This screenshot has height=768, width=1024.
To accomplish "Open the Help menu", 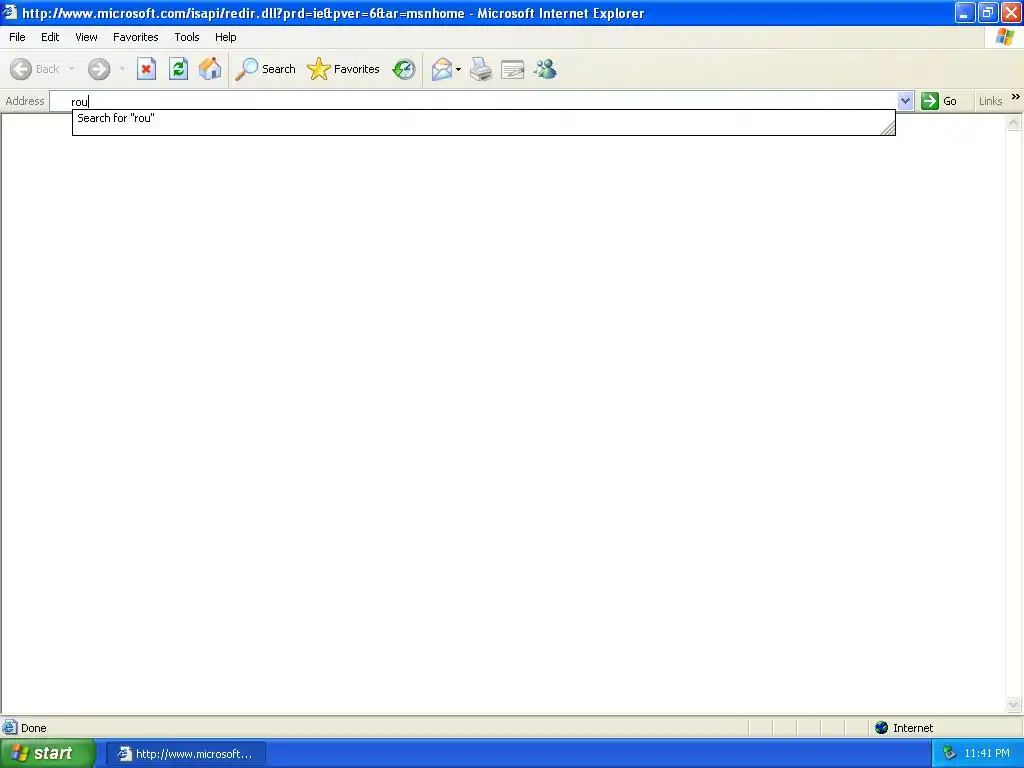I will point(225,37).
